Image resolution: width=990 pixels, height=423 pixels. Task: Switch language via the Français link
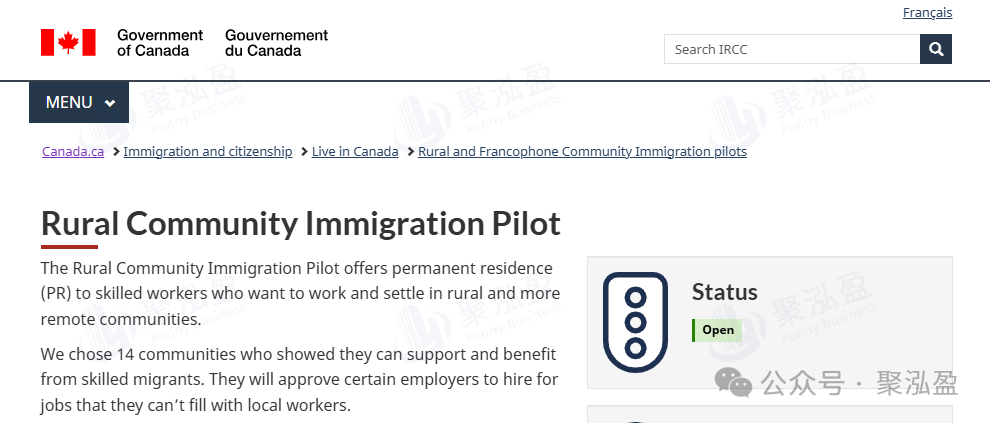927,13
